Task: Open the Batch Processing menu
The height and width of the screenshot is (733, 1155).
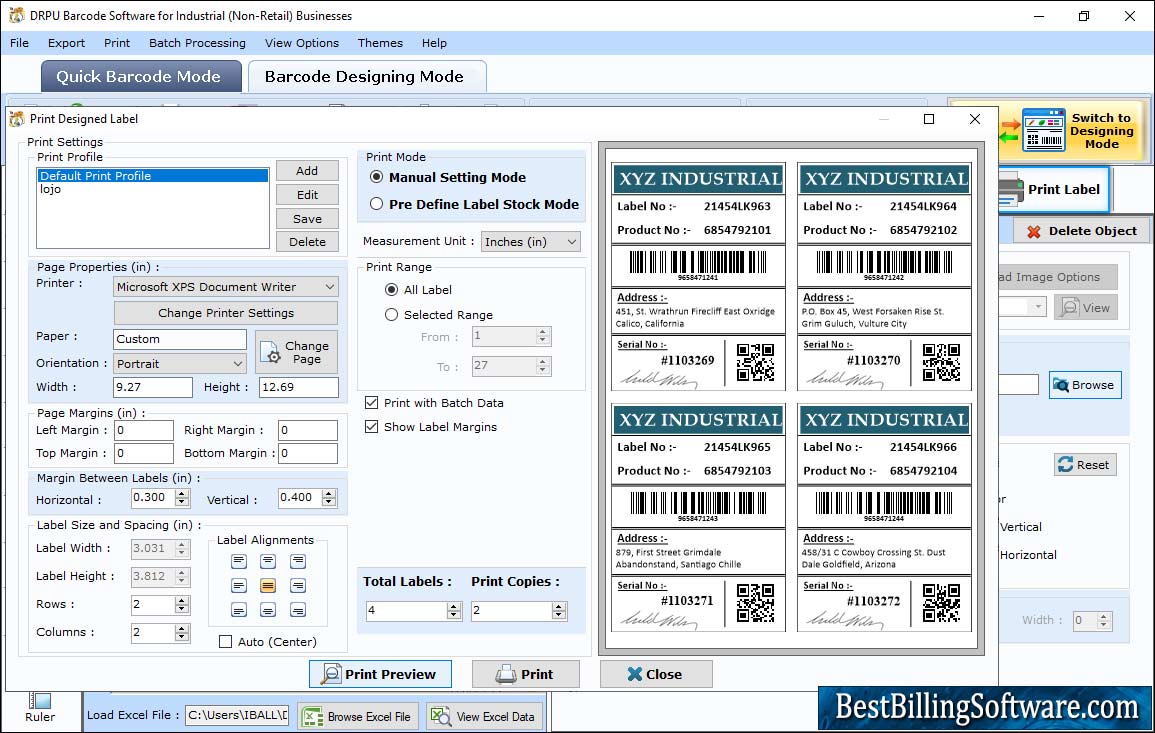Action: coord(197,43)
